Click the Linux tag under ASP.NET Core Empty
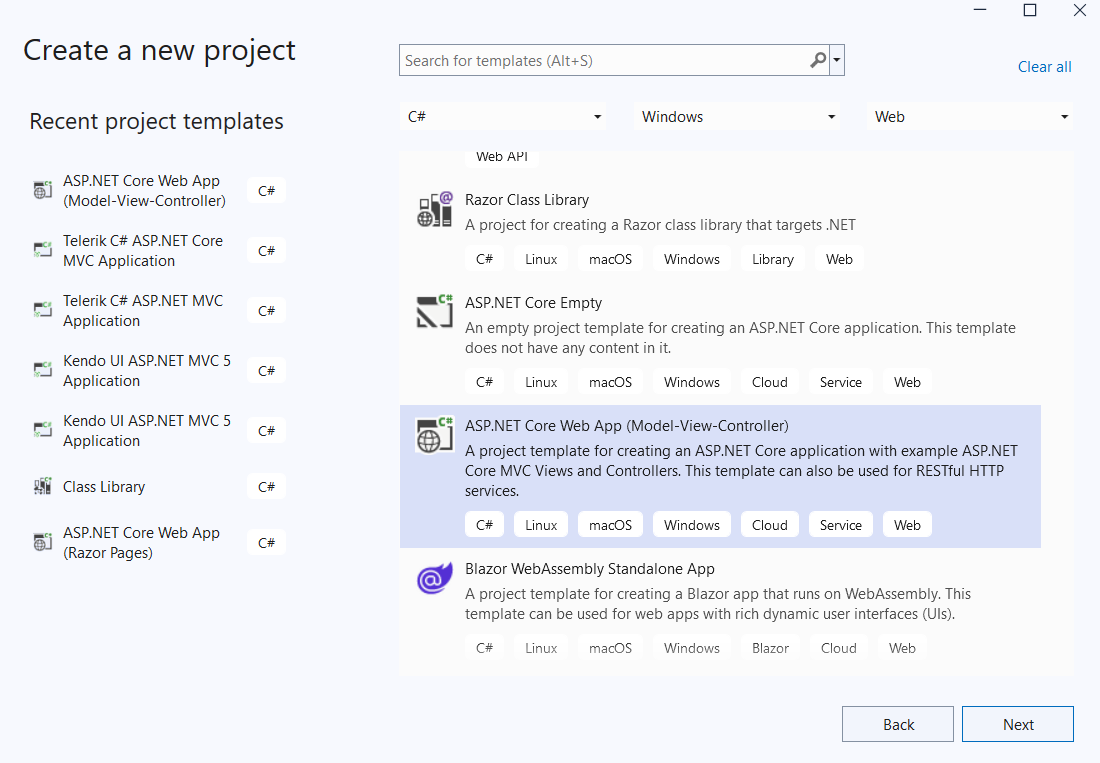 [540, 381]
